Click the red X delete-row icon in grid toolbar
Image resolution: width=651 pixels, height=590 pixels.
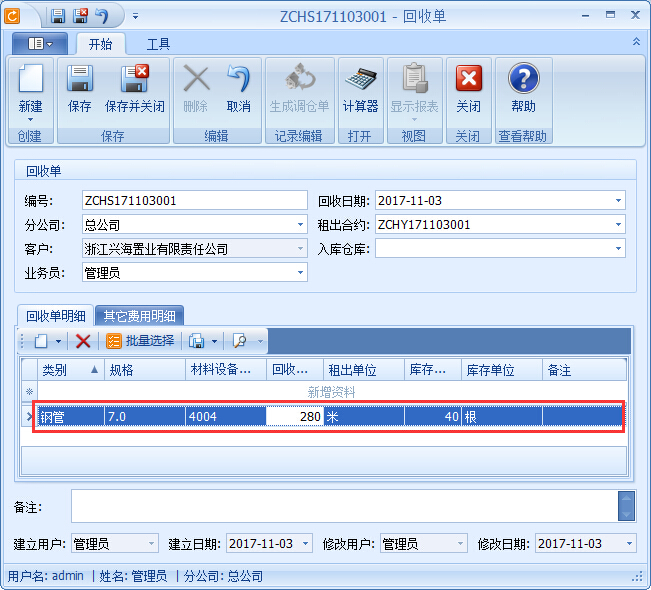83,341
